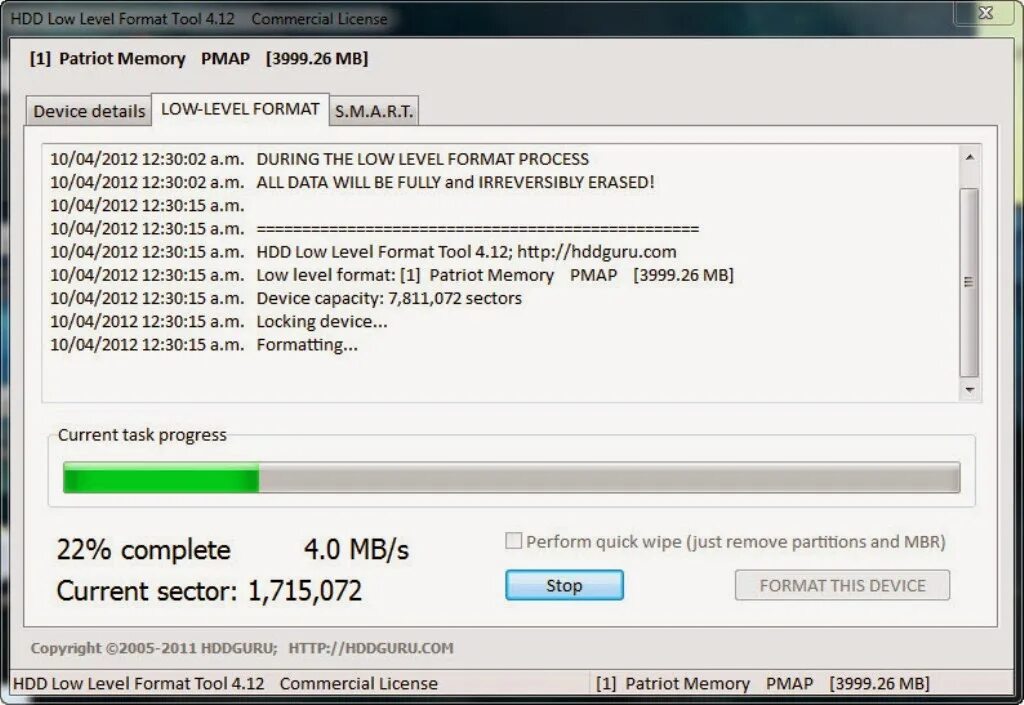The image size is (1024, 705).
Task: Open the Device details tab
Action: 89,111
